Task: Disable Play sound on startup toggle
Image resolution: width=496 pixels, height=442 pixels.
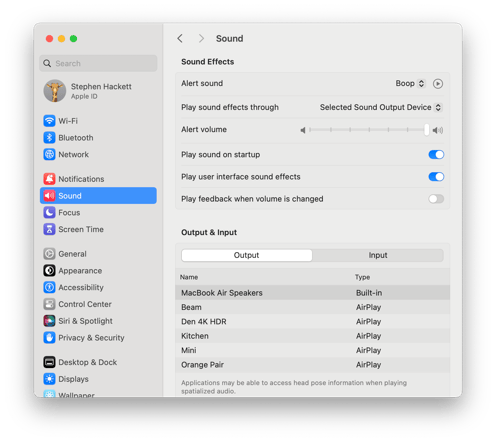Action: point(436,154)
